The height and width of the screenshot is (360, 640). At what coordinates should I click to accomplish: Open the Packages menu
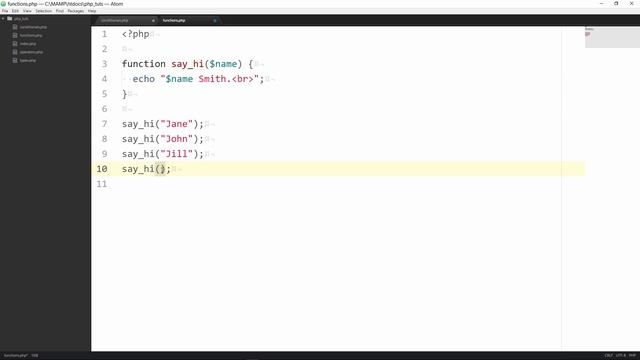[x=76, y=11]
